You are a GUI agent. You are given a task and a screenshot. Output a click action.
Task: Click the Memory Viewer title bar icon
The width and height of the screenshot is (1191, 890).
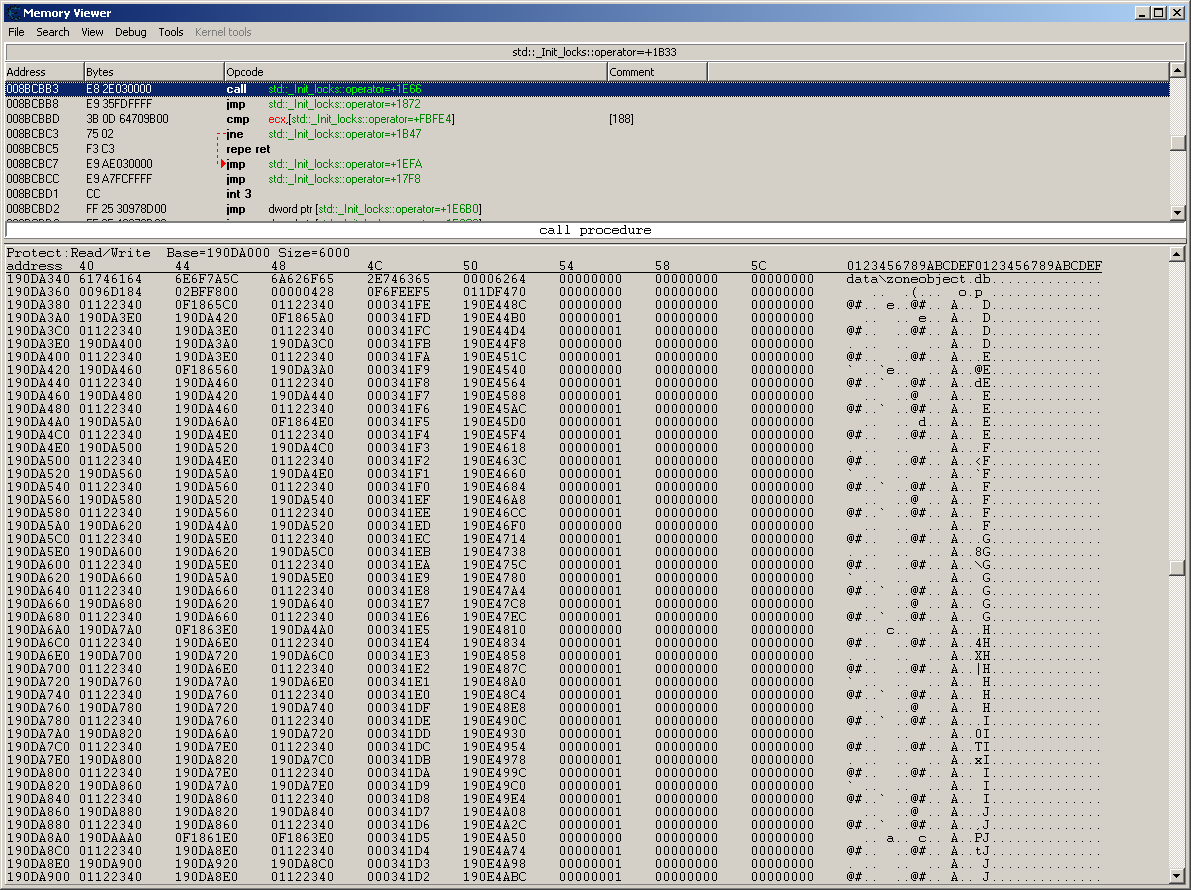point(13,12)
